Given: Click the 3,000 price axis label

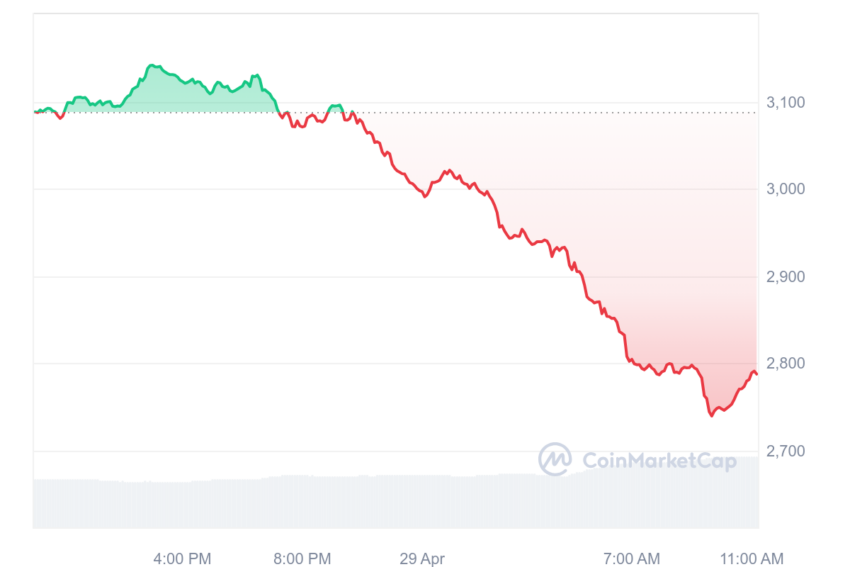Looking at the screenshot, I should 785,189.
